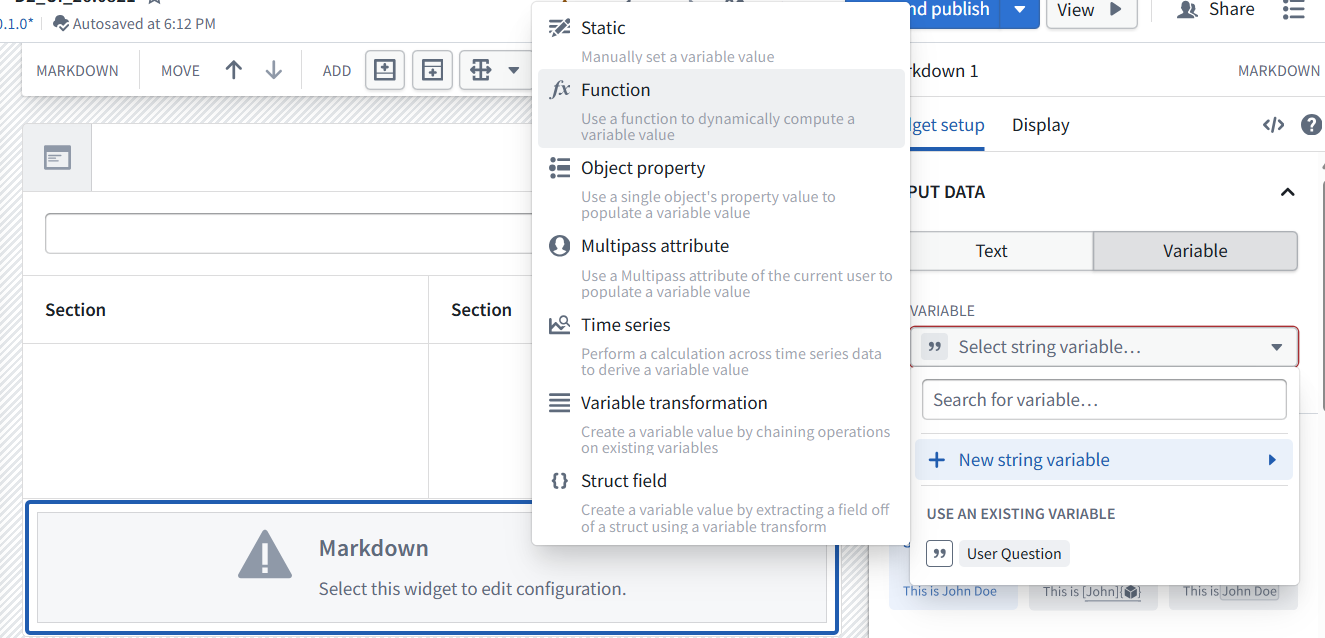Click the layout split icon in toolbar

481,70
